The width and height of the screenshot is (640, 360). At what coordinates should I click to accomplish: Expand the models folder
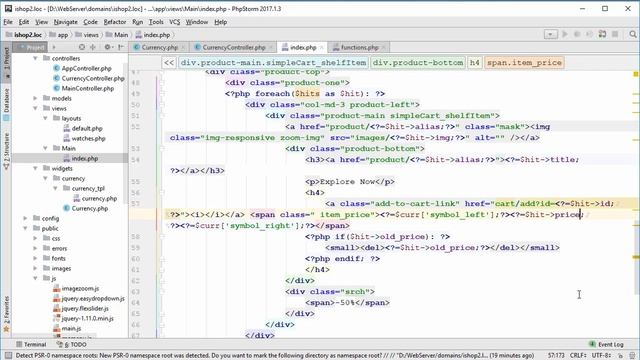35,98
